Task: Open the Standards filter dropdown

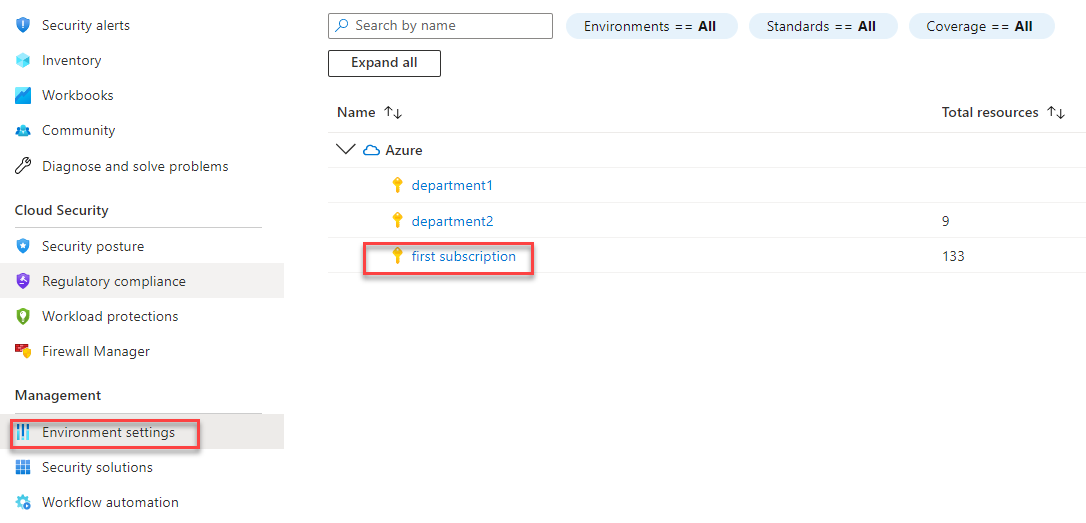Action: click(821, 26)
